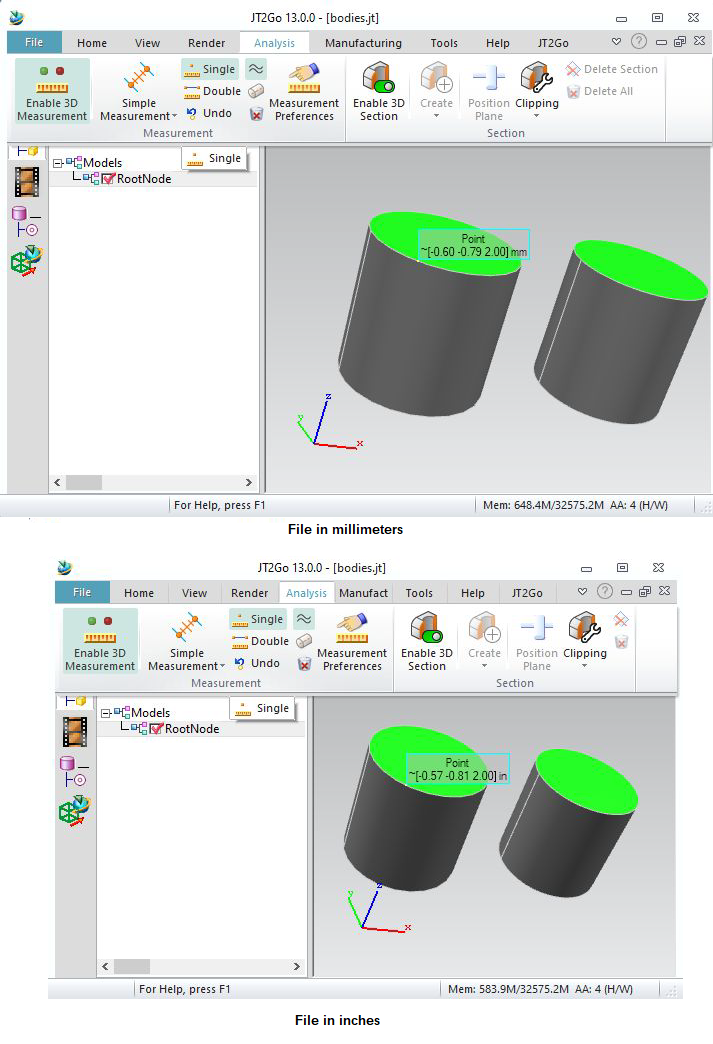Screen dimensions: 713x1044
Task: Open Measurement Preferences in the millimeters window
Action: pos(303,91)
